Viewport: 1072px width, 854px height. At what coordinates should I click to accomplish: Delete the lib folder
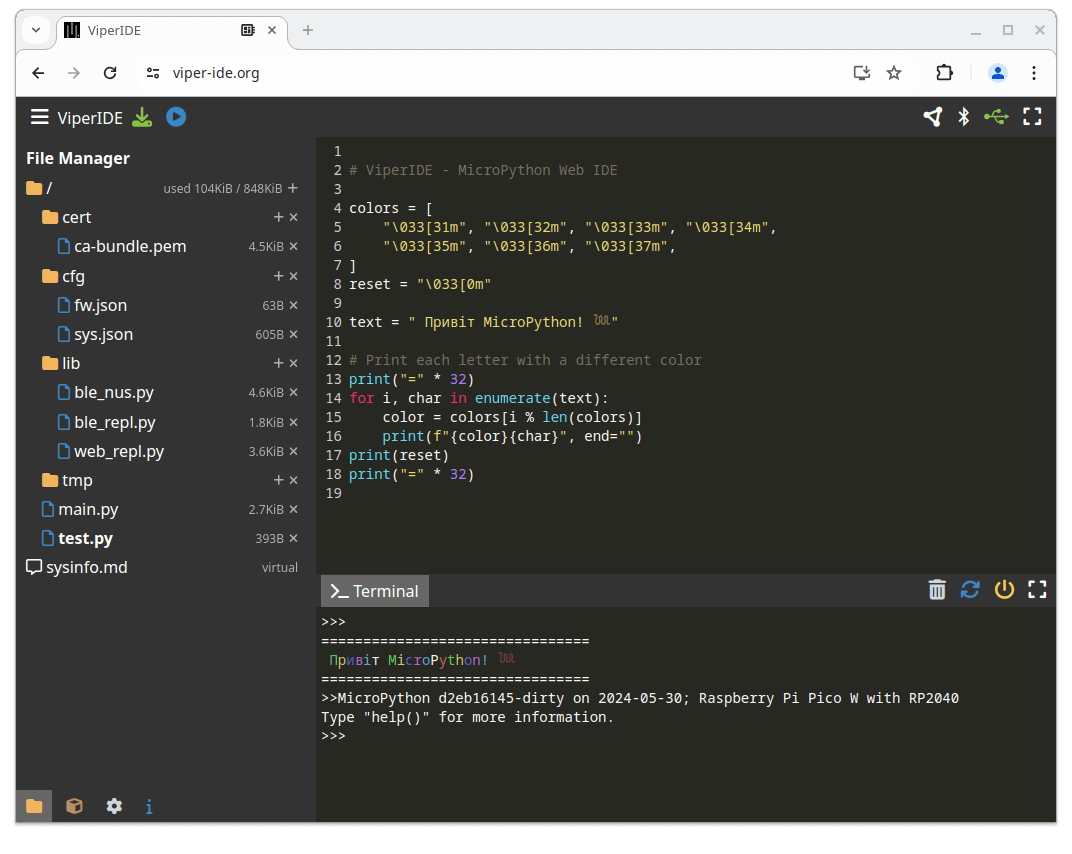click(293, 363)
